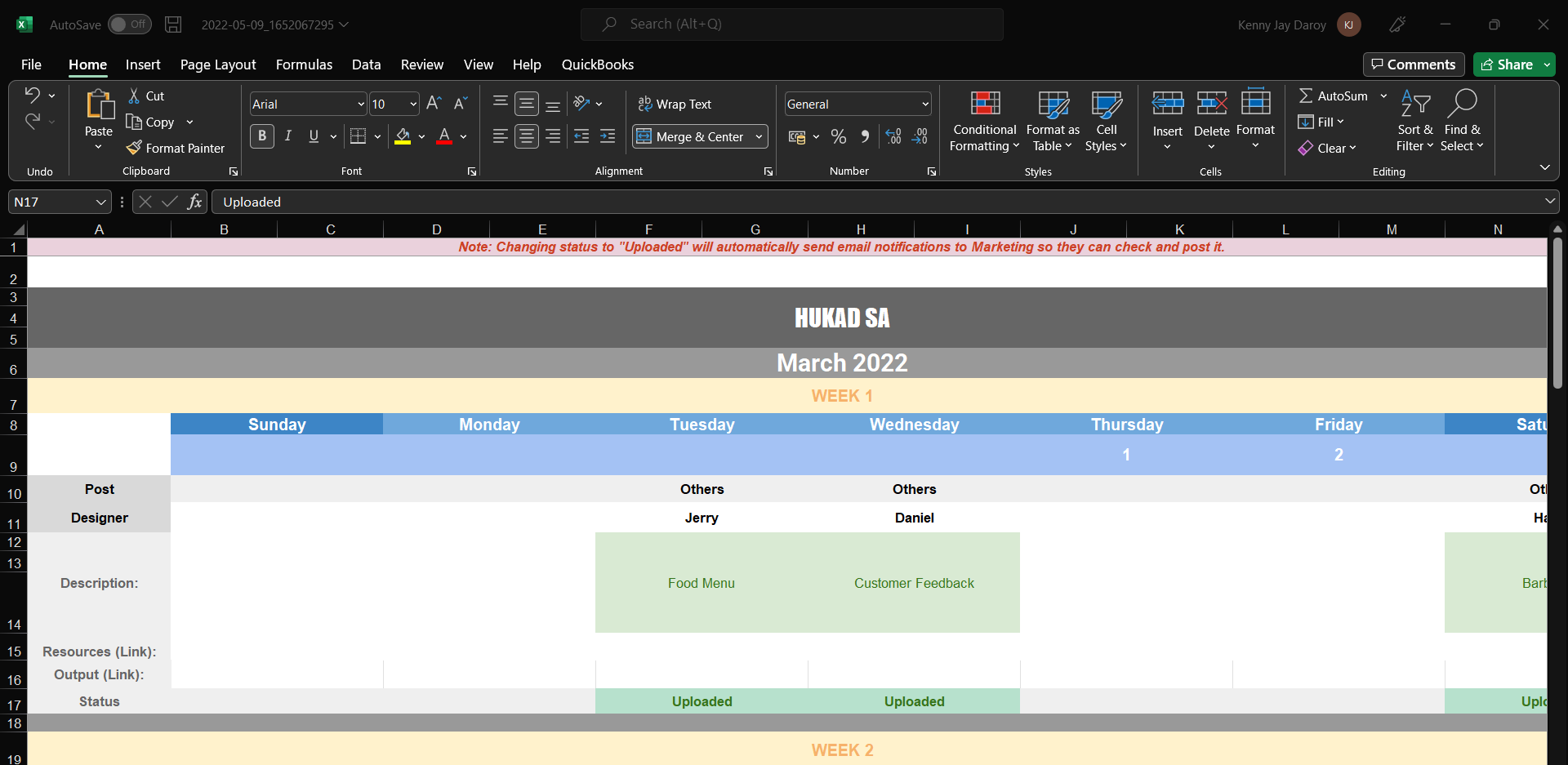
Task: Click in the Search box
Action: 792,24
